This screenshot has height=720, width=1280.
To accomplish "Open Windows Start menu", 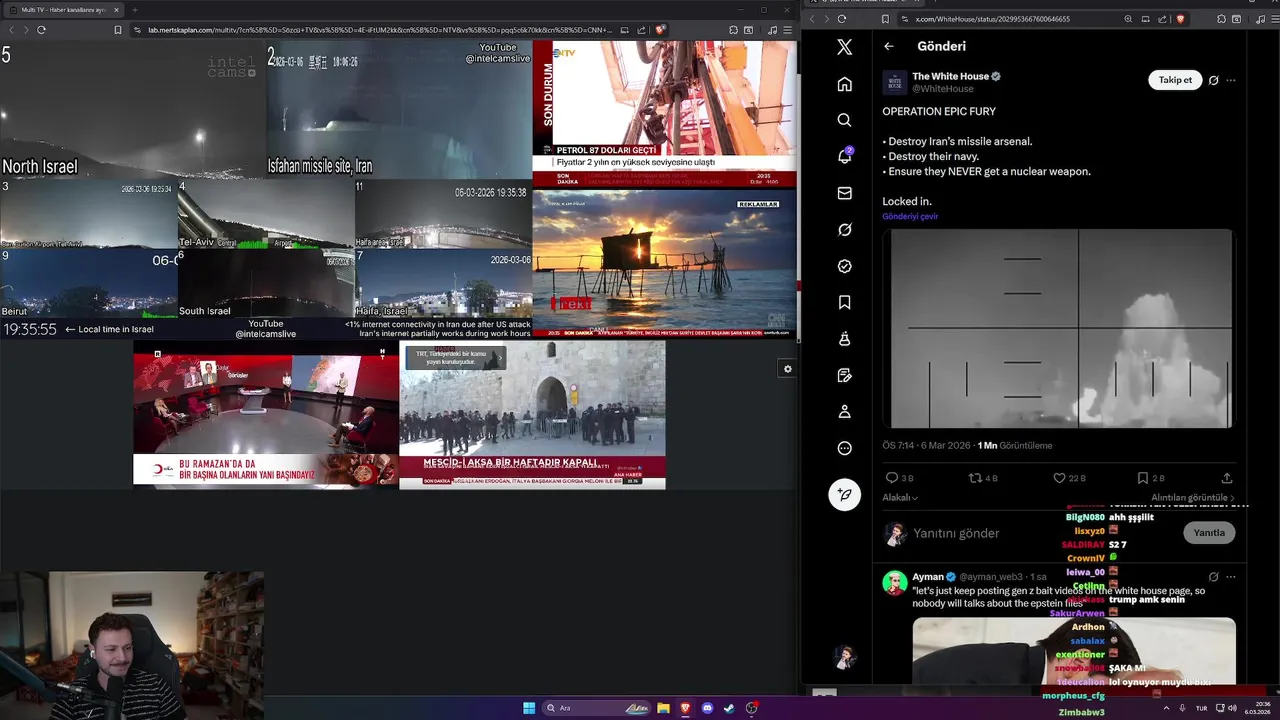I will (x=529, y=708).
